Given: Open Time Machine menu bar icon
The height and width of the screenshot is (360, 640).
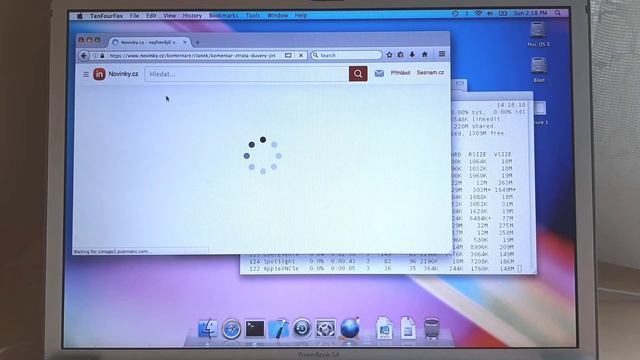Looking at the screenshot, I should 455,13.
